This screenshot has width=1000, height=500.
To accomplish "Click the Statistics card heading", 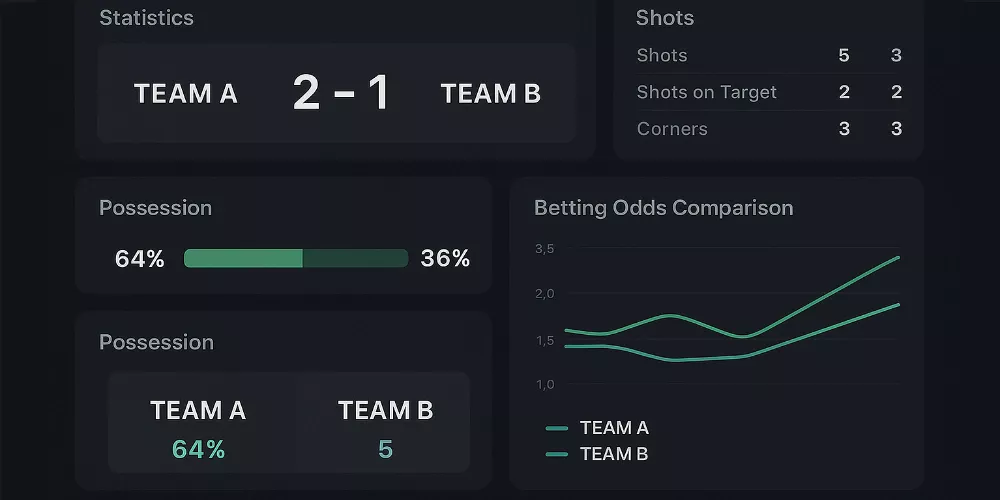I will [146, 18].
